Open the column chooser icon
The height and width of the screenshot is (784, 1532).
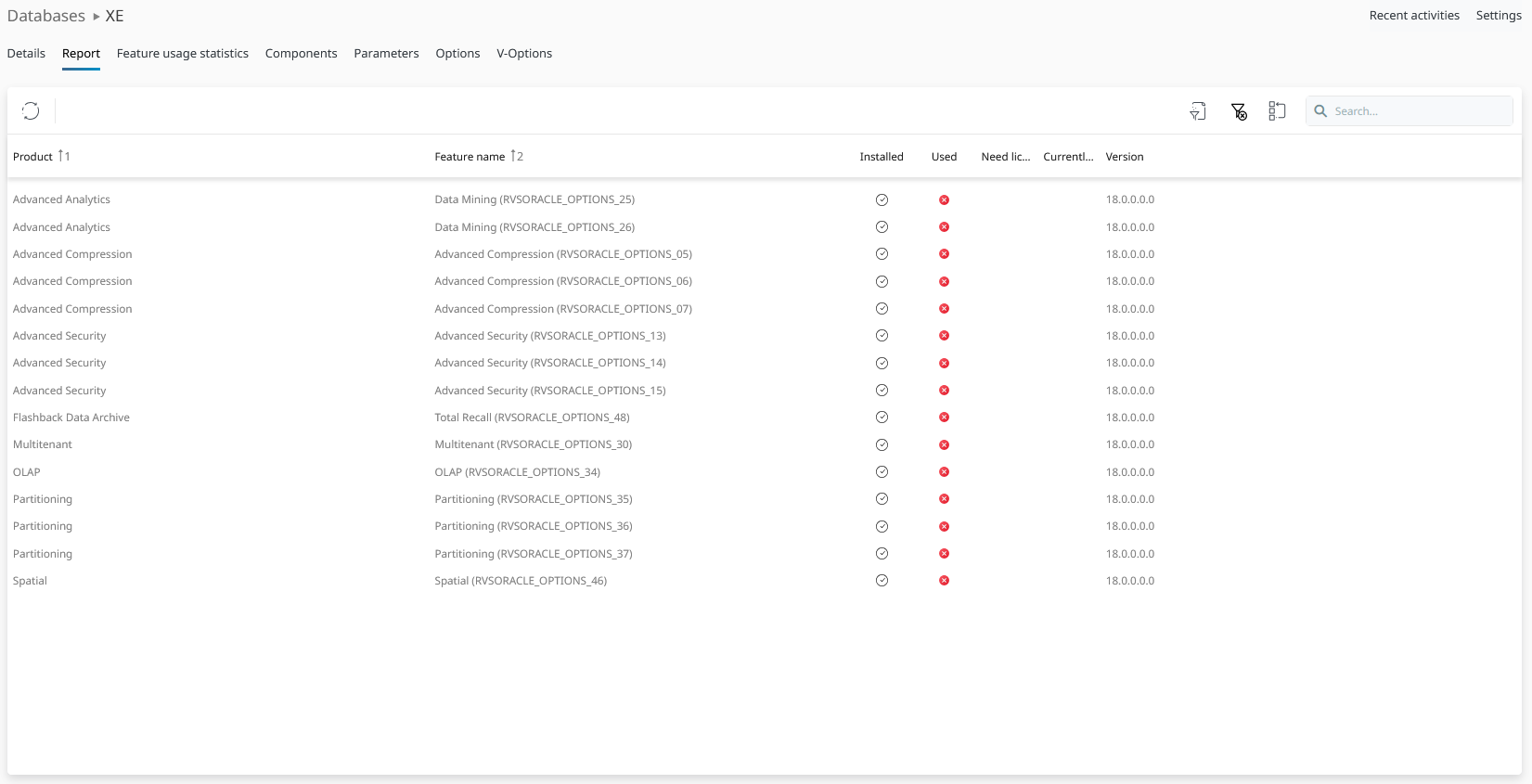1277,111
